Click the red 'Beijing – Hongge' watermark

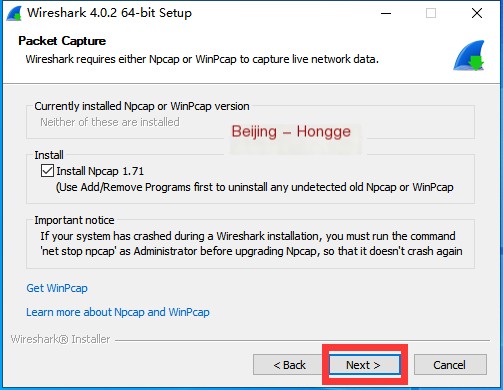pyautogui.click(x=291, y=131)
